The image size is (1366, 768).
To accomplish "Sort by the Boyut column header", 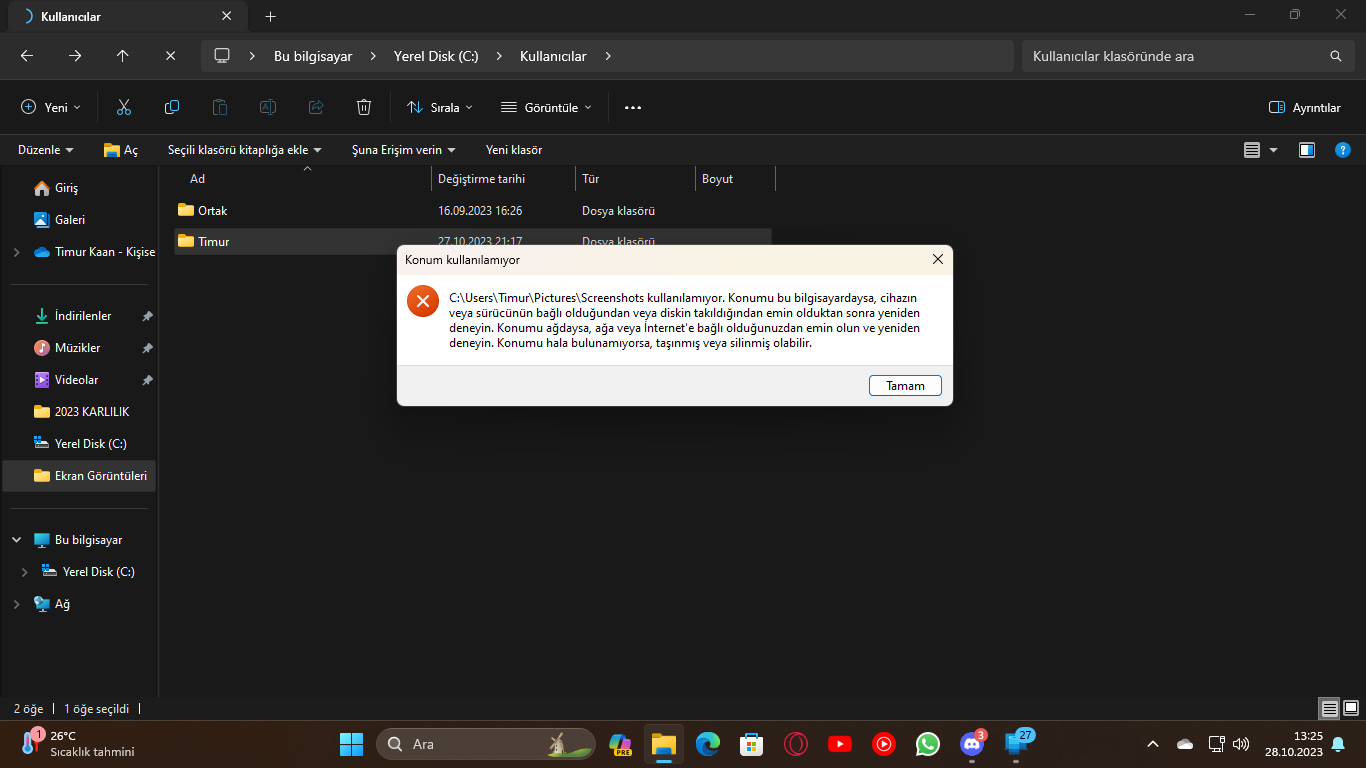I will (735, 179).
